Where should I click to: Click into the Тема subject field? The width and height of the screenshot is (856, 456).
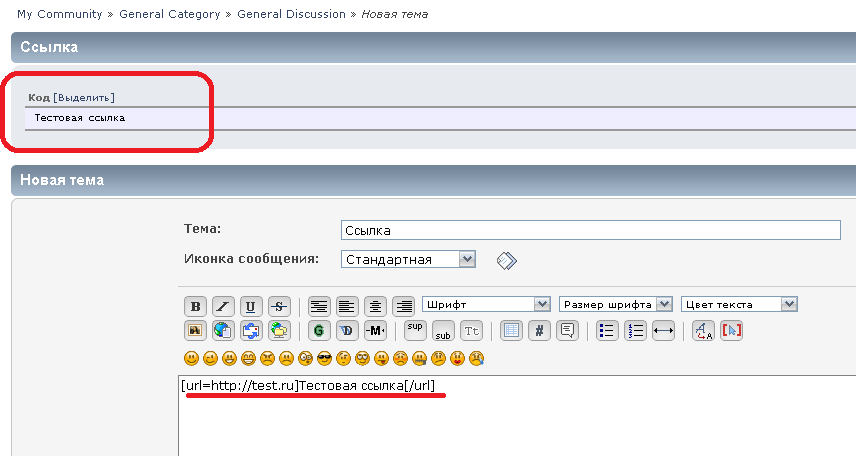(x=590, y=230)
